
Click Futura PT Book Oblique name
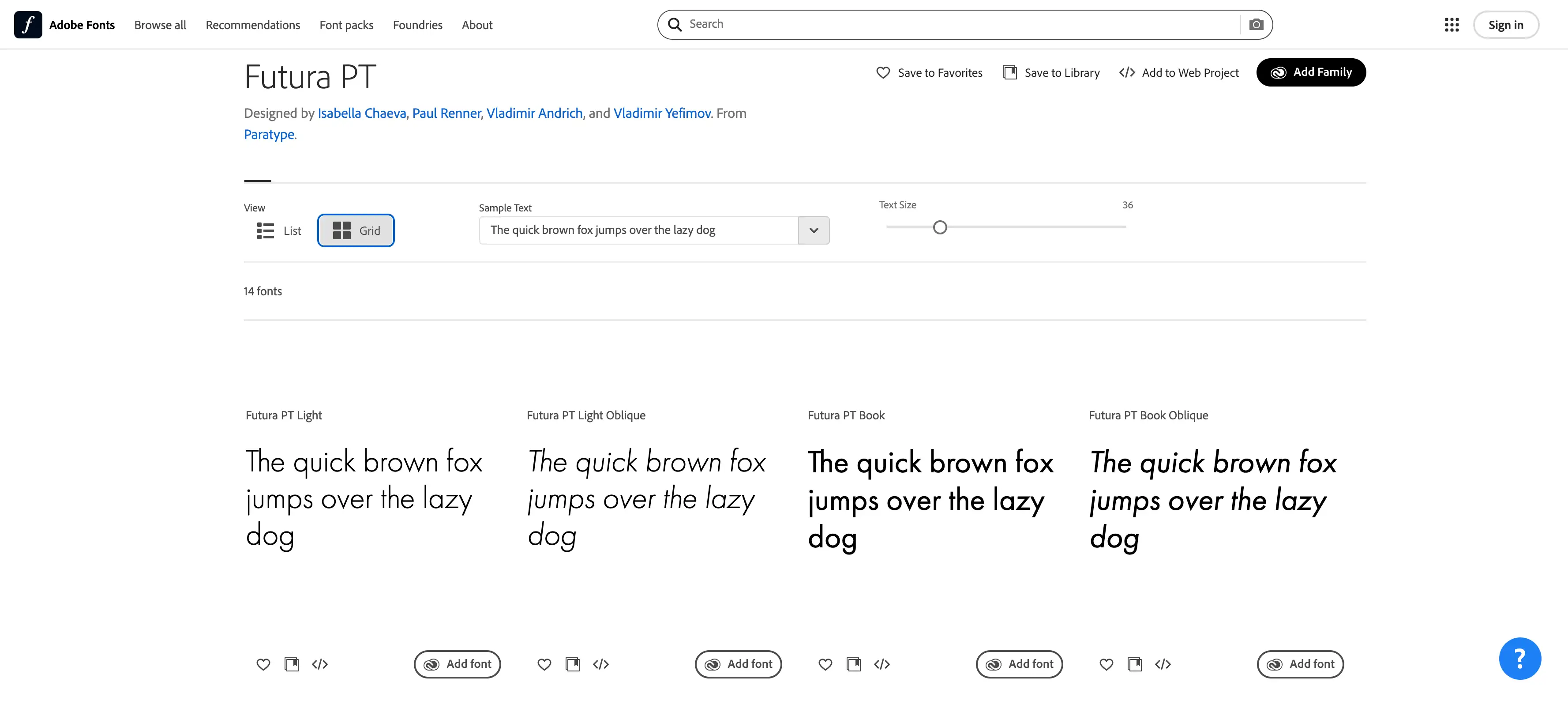pyautogui.click(x=1148, y=415)
